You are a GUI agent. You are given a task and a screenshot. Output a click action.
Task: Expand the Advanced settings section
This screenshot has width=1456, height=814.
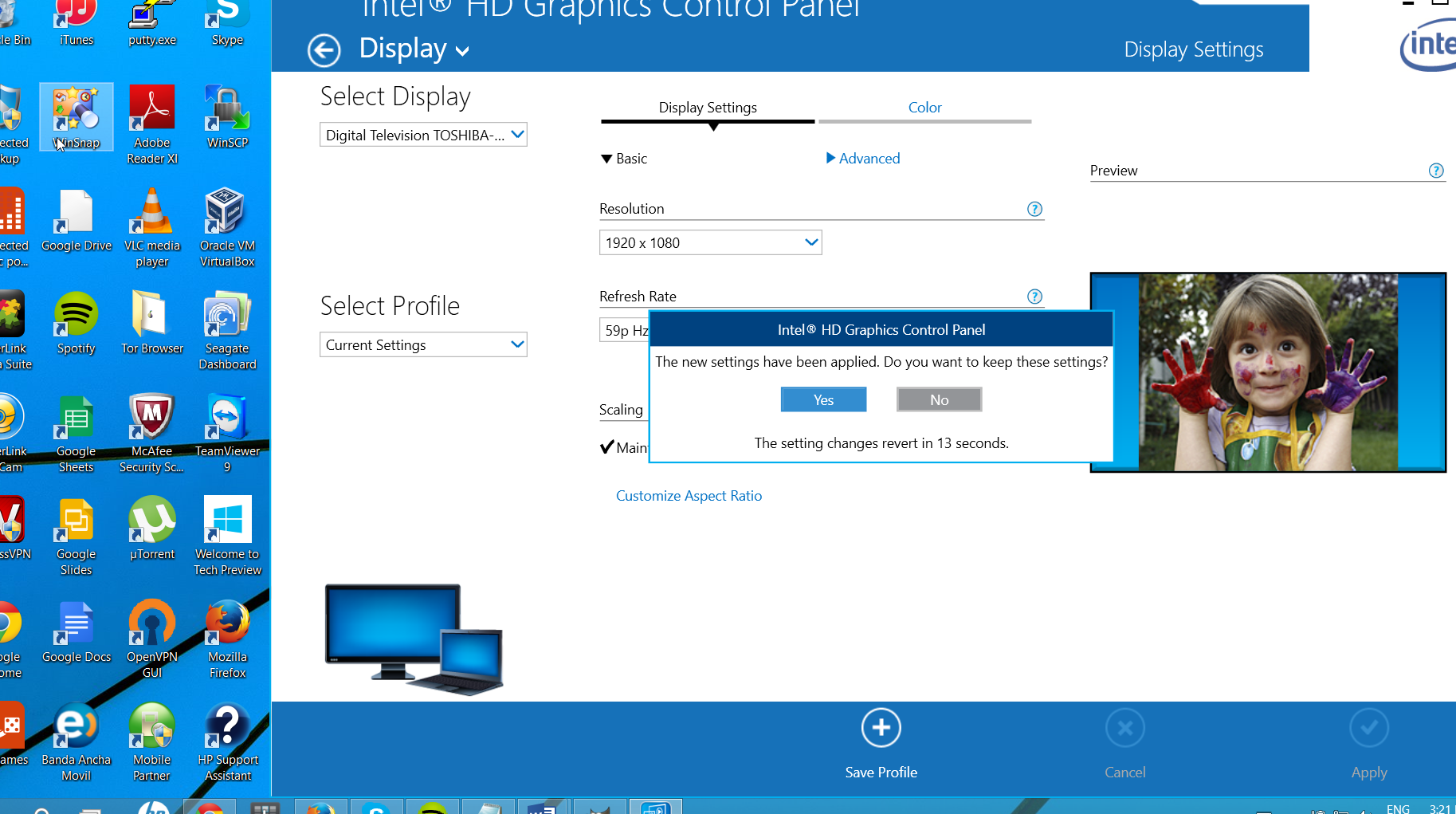pos(863,159)
